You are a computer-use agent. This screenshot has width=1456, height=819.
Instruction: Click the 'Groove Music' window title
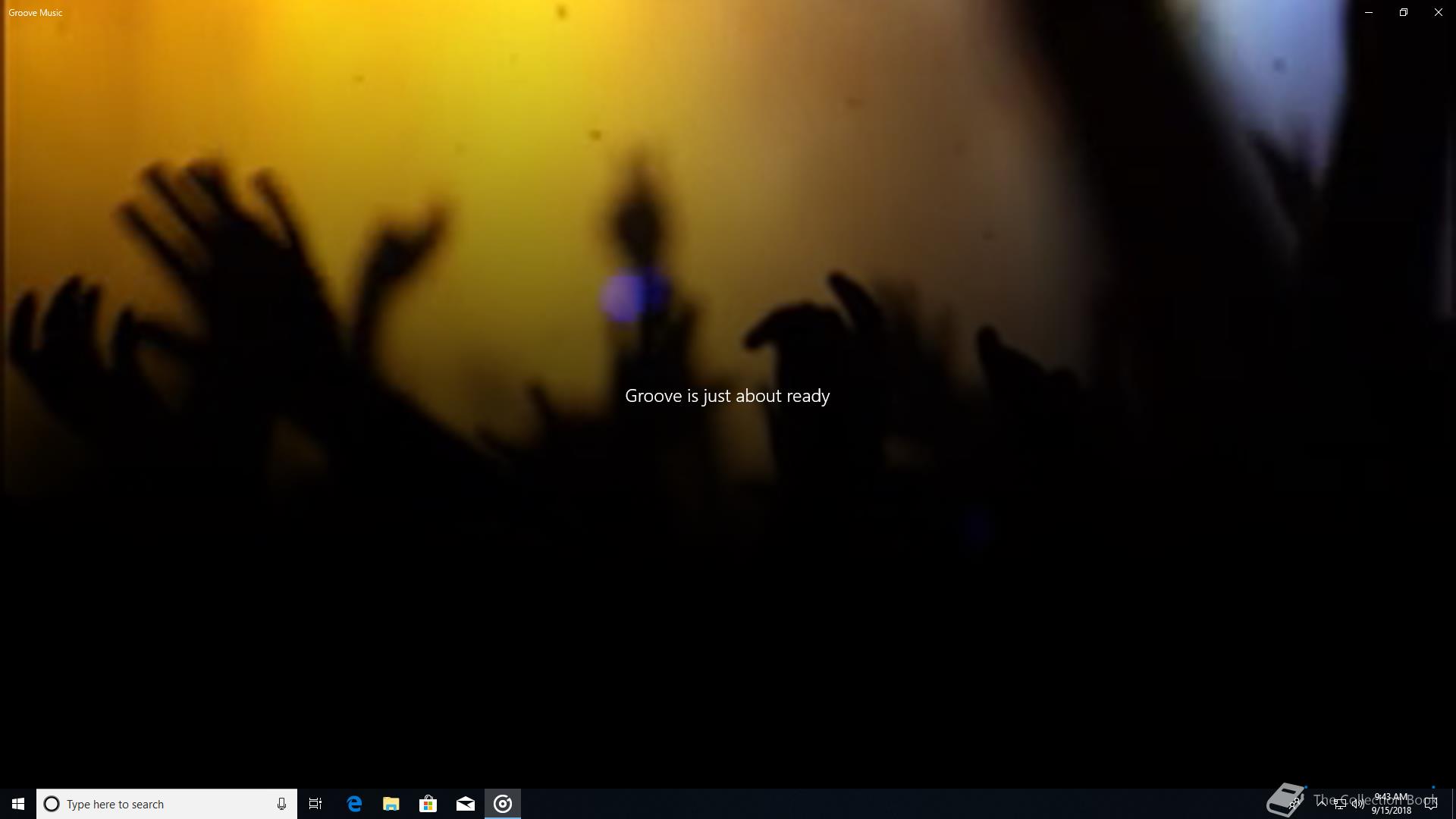(36, 13)
